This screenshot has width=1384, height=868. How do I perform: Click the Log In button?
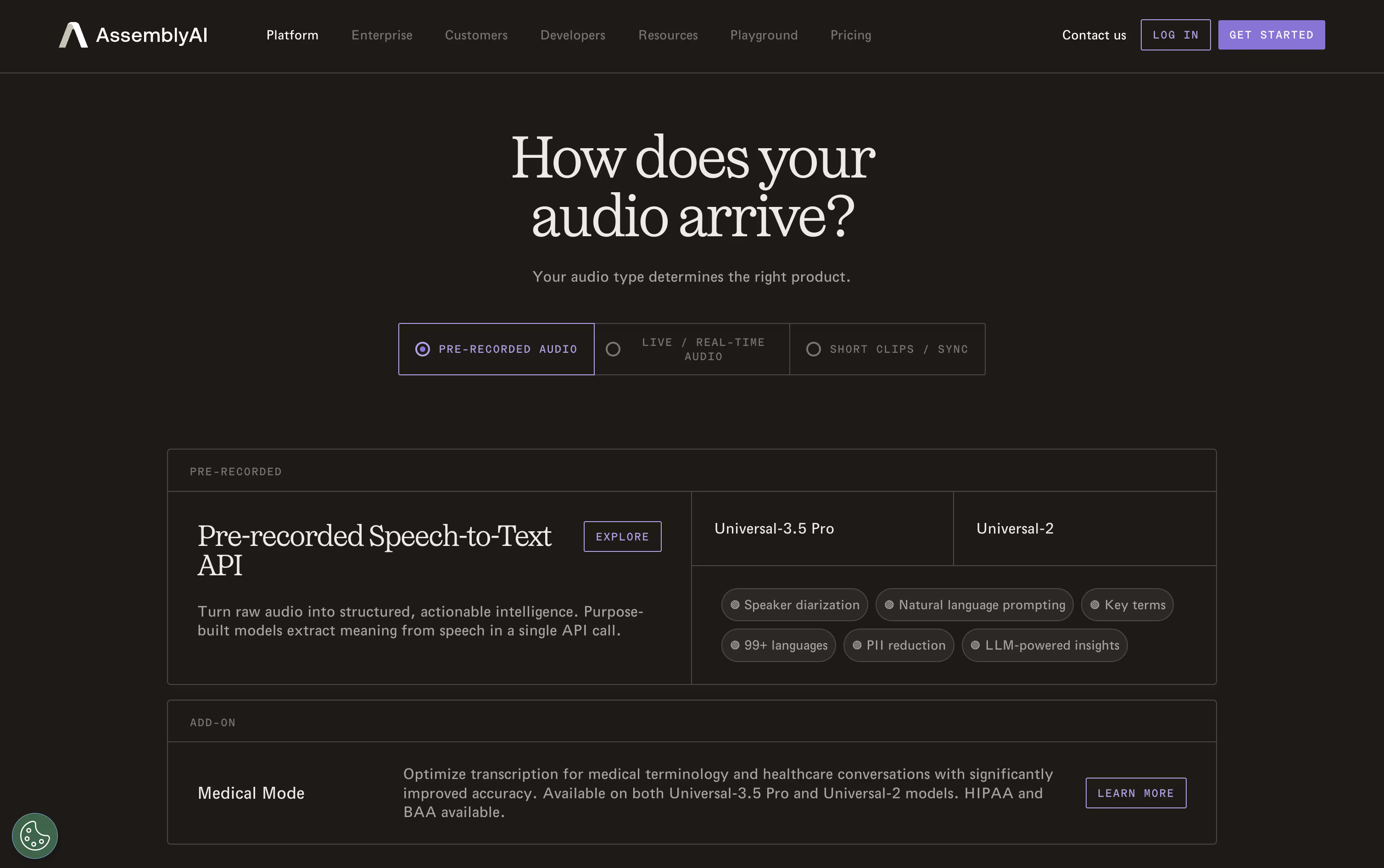click(x=1176, y=35)
